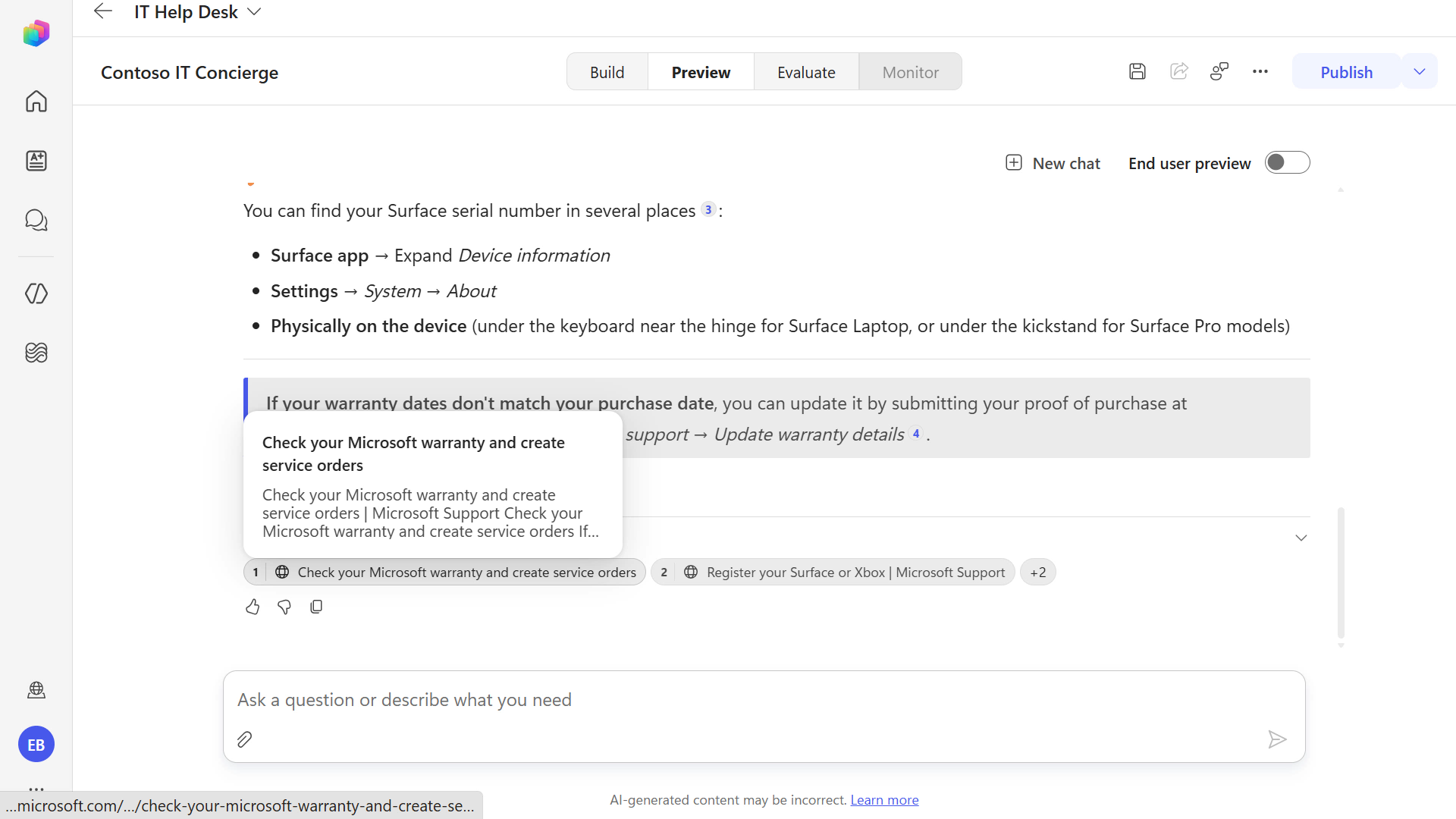Click the thumbs up feedback icon
The height and width of the screenshot is (819, 1456).
coord(253,607)
